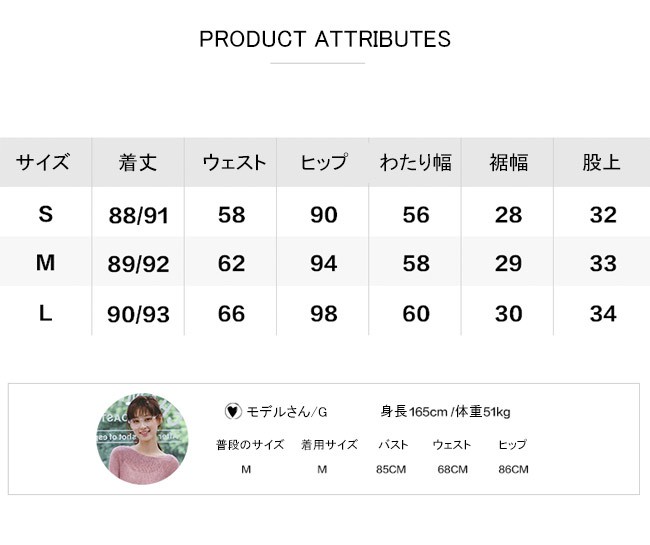Select the M size row label in table

(x=45, y=263)
